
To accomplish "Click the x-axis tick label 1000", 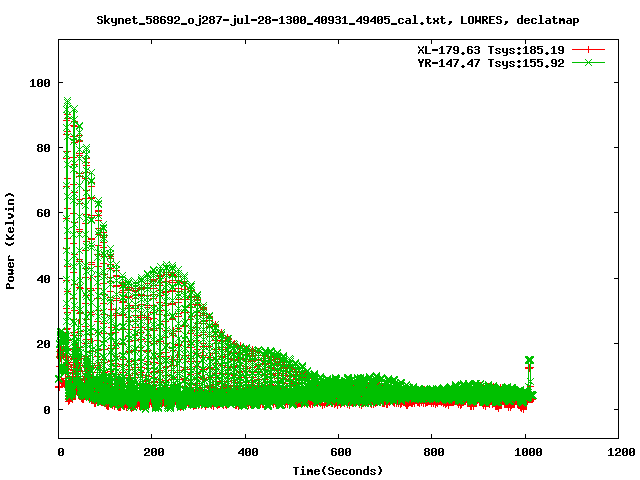I will pyautogui.click(x=527, y=452).
